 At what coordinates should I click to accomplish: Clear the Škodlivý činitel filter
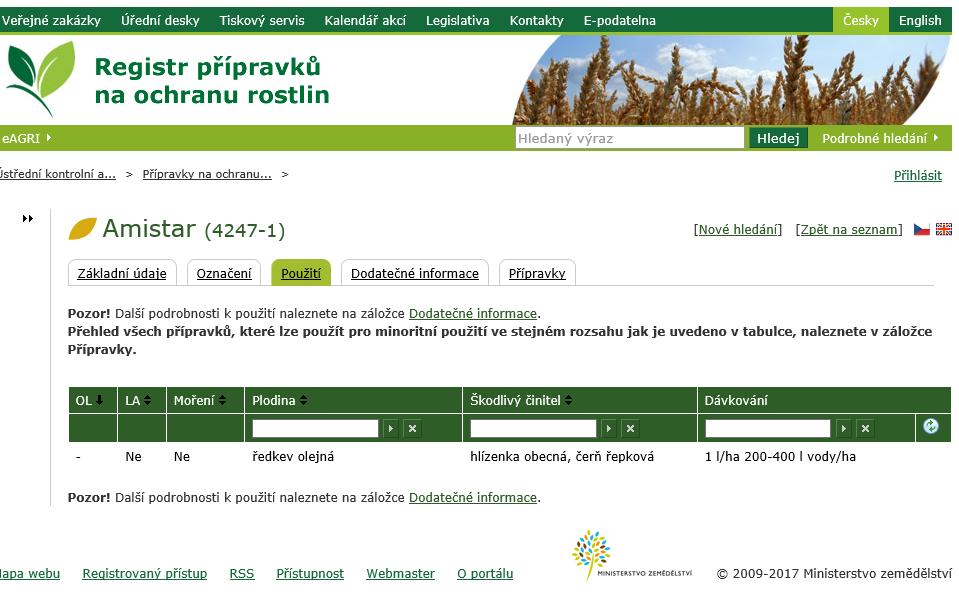(631, 429)
